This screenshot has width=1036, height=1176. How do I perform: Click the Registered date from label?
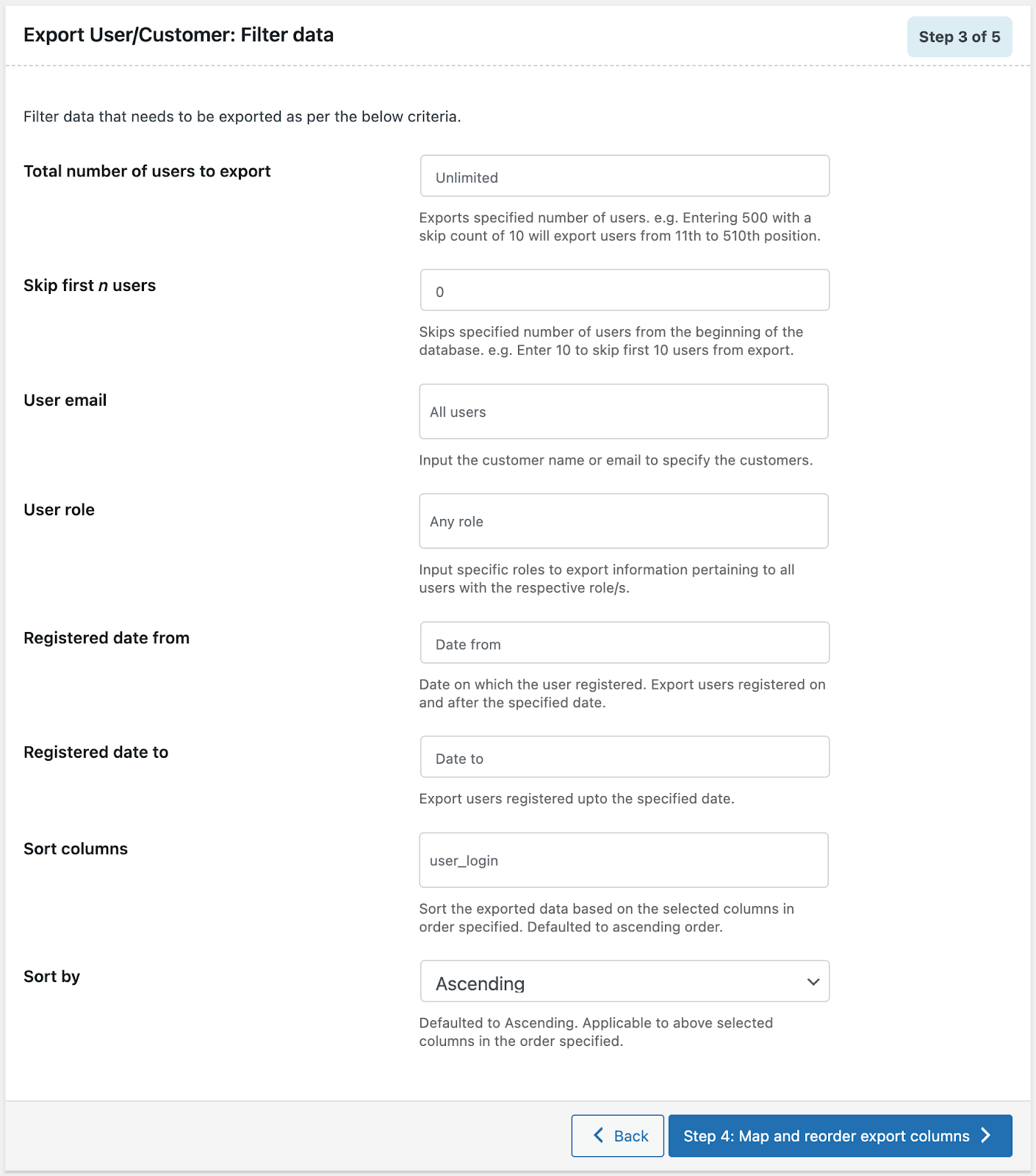click(107, 638)
